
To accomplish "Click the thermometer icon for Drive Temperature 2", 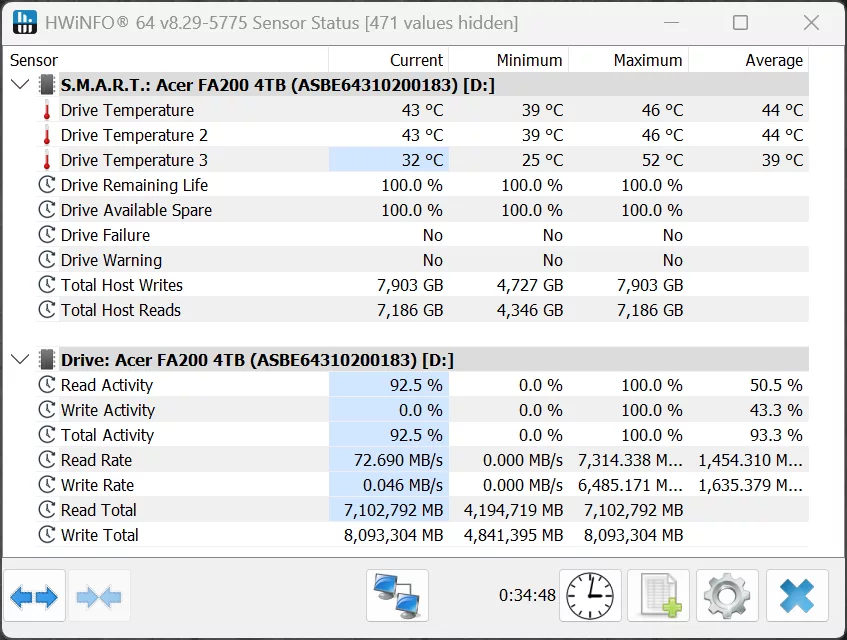I will (x=47, y=135).
